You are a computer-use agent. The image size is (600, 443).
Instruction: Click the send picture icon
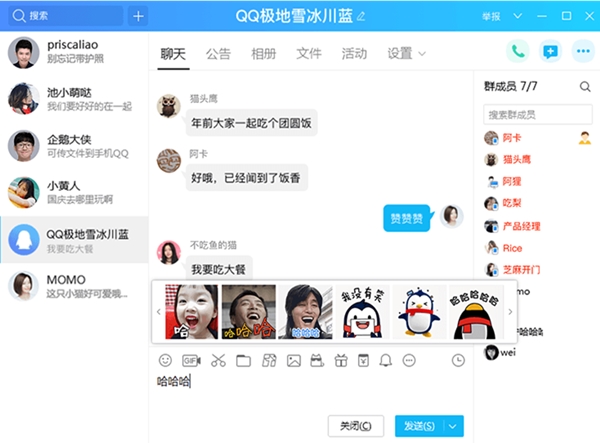tap(293, 360)
